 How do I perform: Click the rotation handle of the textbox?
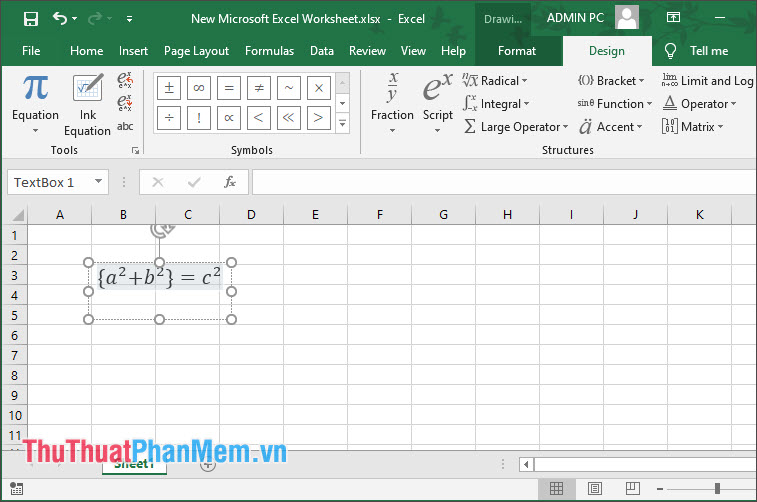[160, 229]
